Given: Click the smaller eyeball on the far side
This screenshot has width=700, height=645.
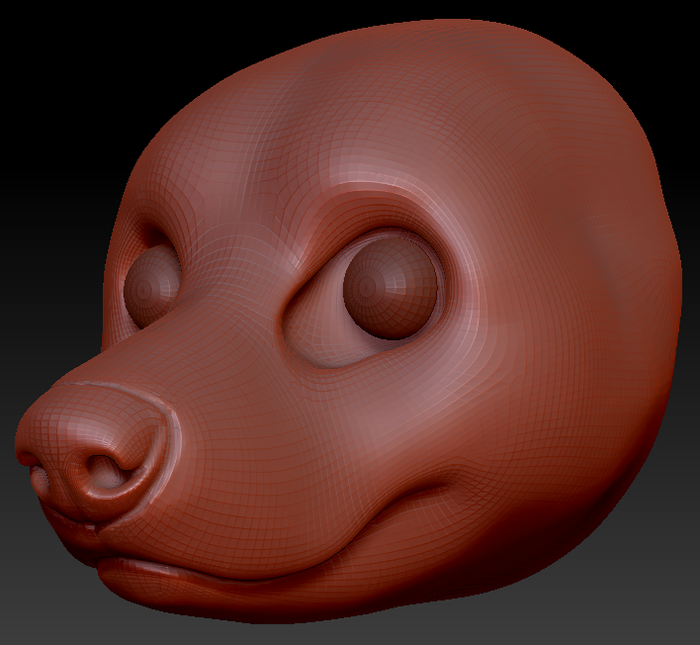Looking at the screenshot, I should (x=152, y=287).
